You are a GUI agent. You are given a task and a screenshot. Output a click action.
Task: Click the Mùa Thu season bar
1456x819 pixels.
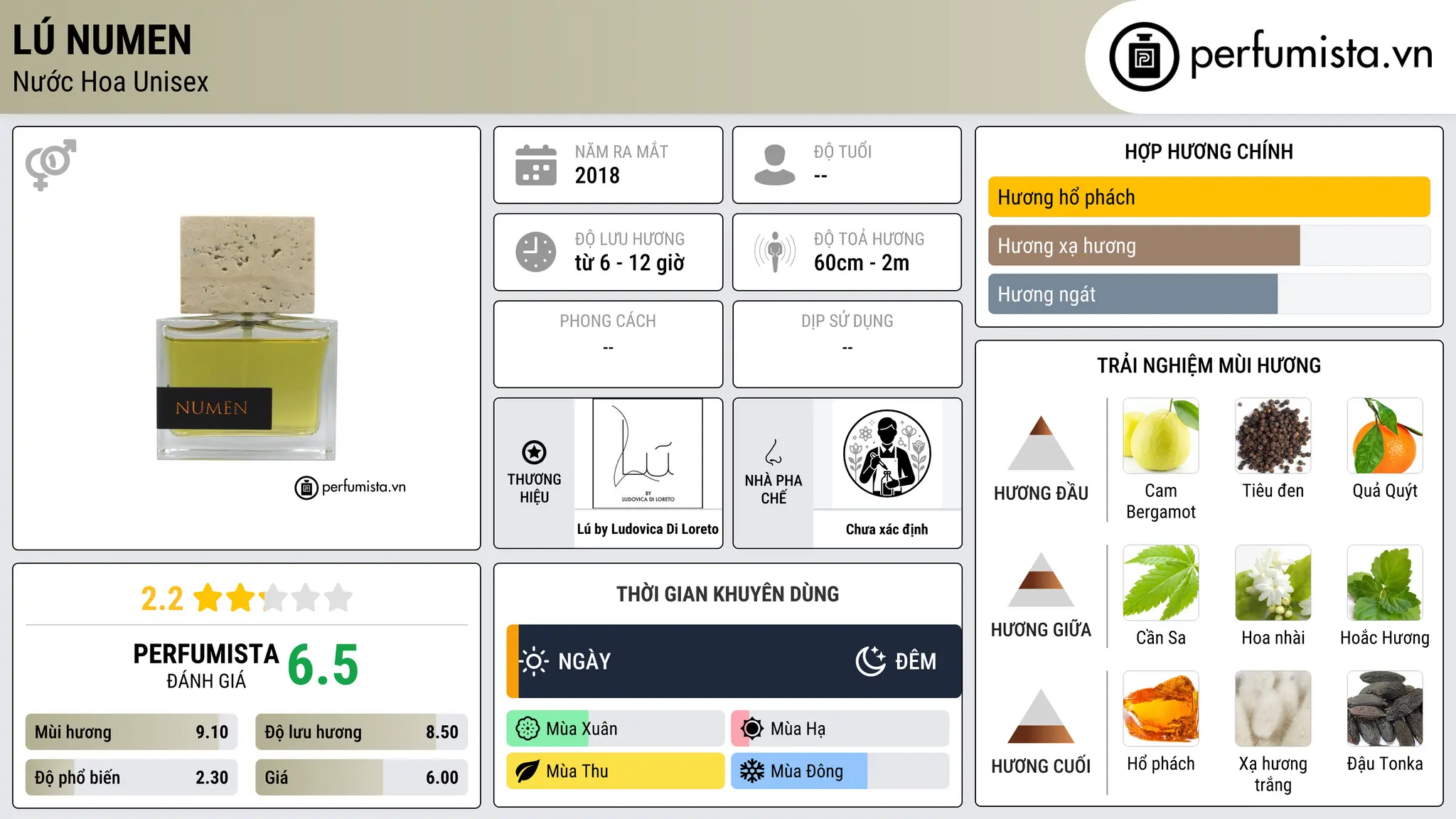point(616,771)
